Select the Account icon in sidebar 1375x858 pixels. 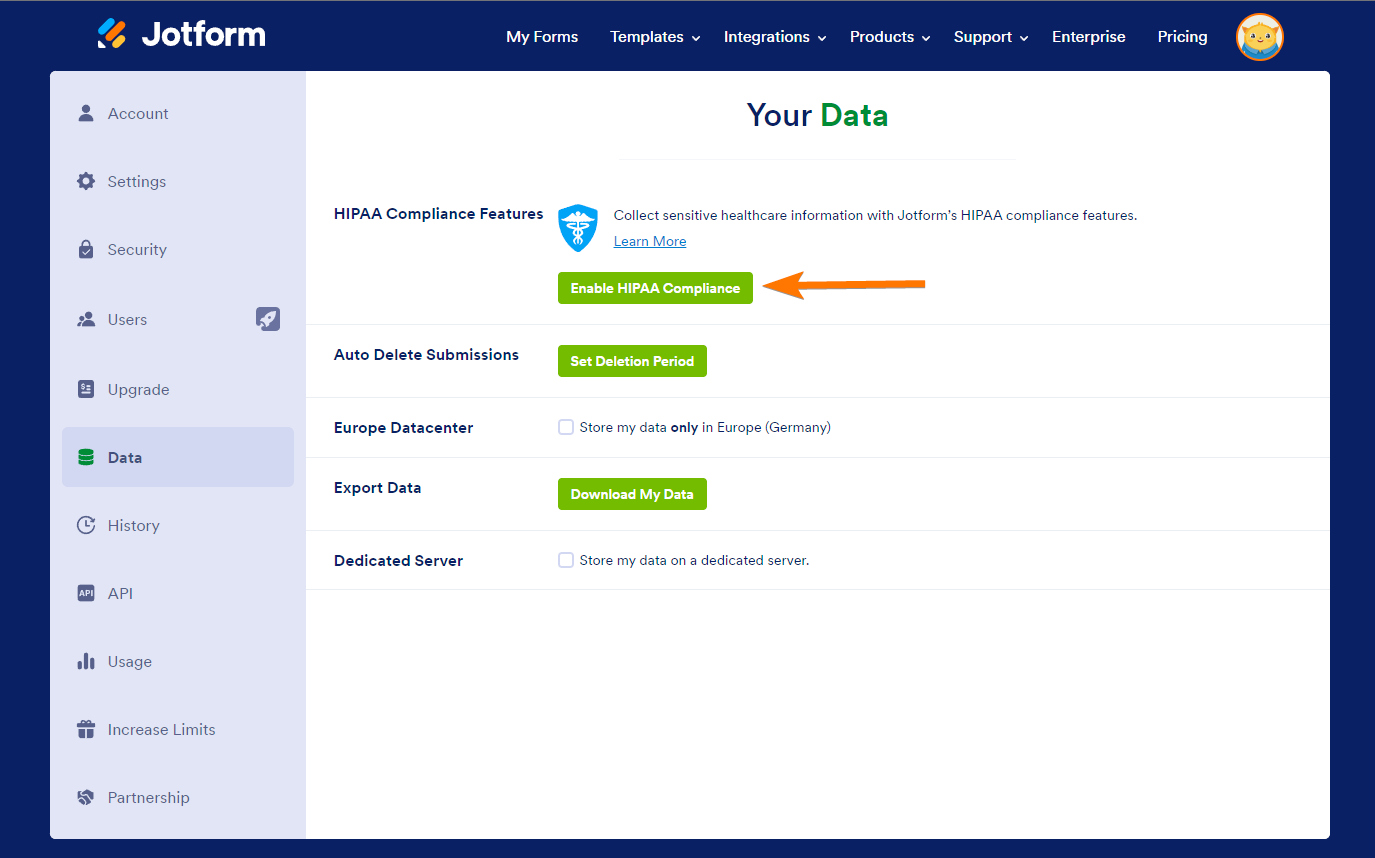point(87,113)
